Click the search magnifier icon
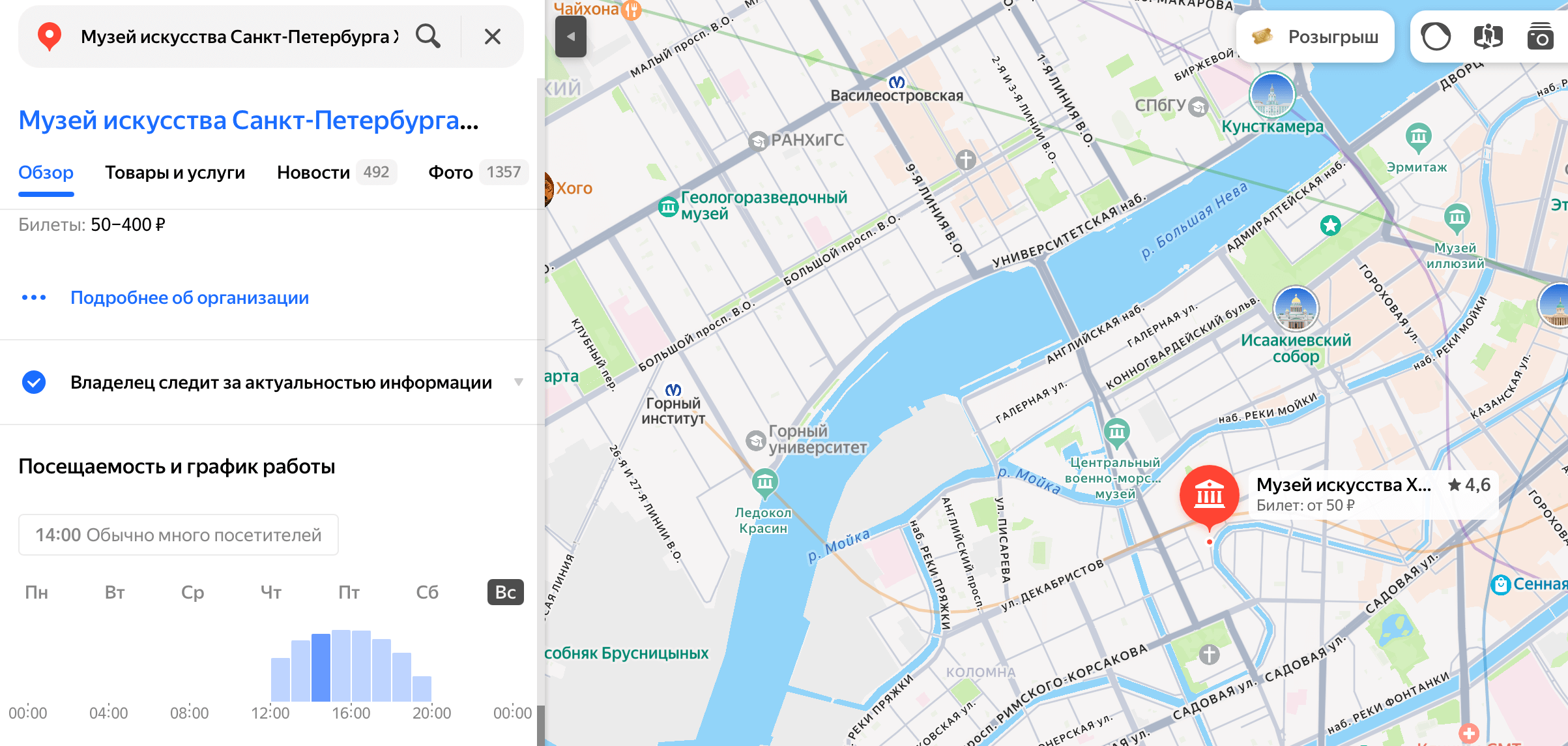 (428, 37)
